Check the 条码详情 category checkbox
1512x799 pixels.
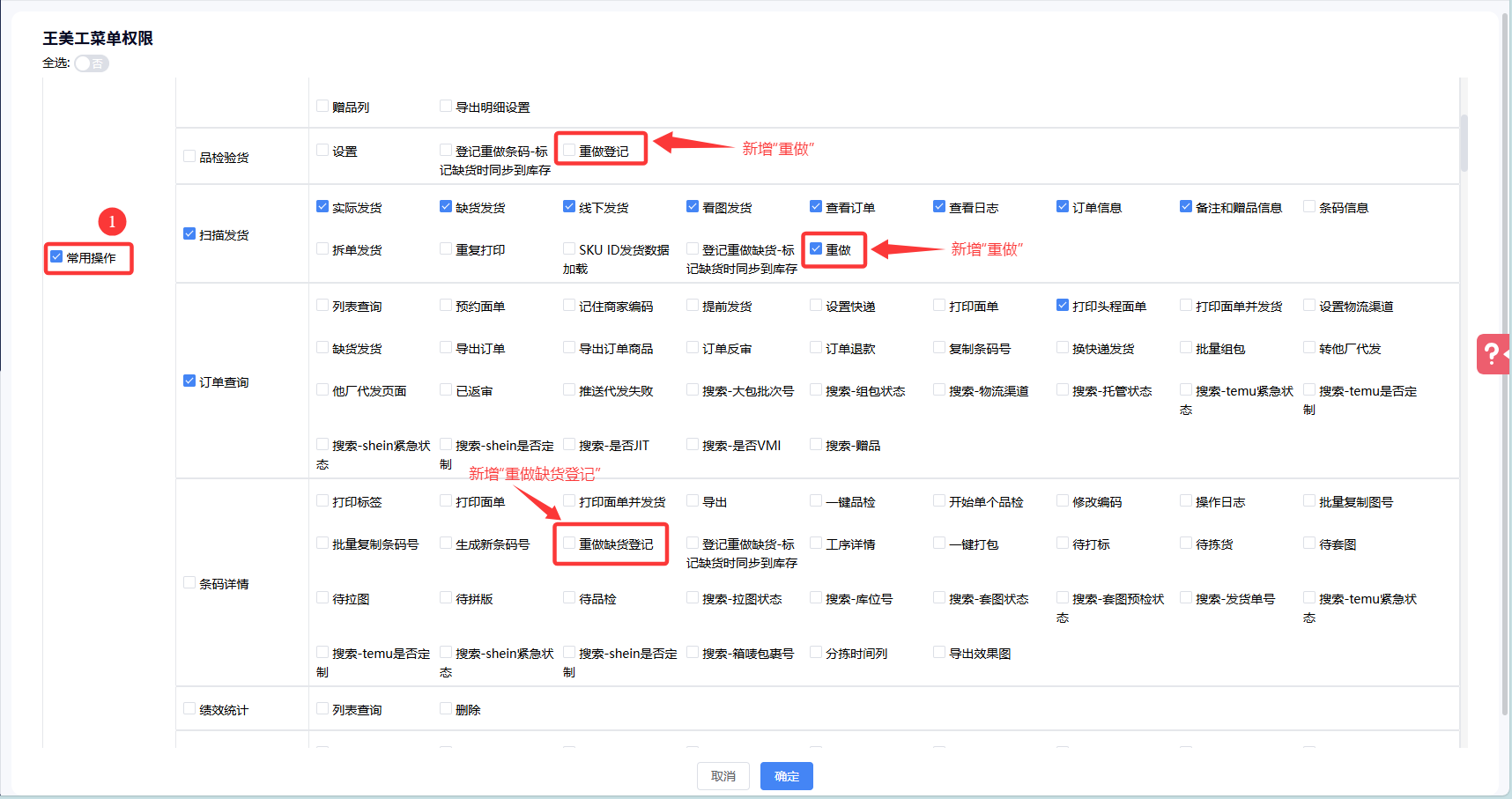189,583
